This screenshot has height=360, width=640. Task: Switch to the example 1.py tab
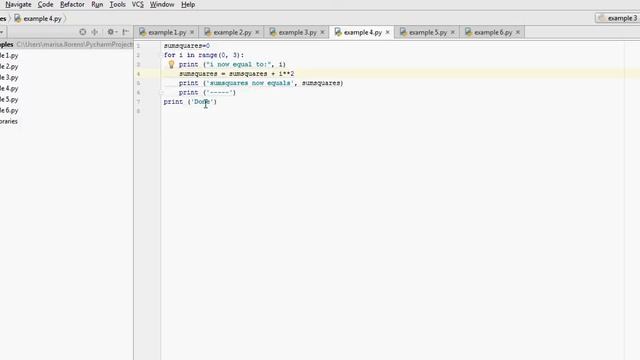tap(167, 32)
